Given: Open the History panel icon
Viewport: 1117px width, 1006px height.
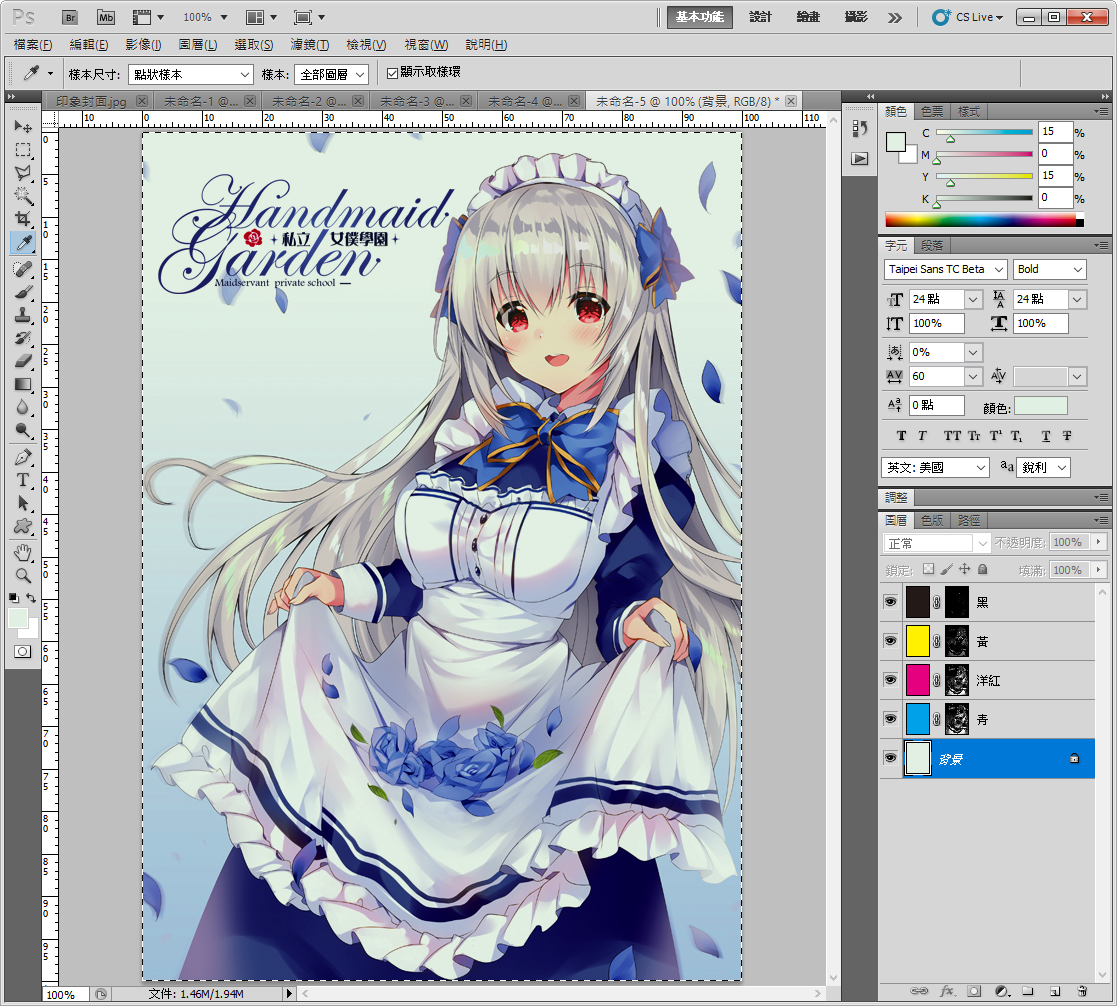Looking at the screenshot, I should point(860,128).
